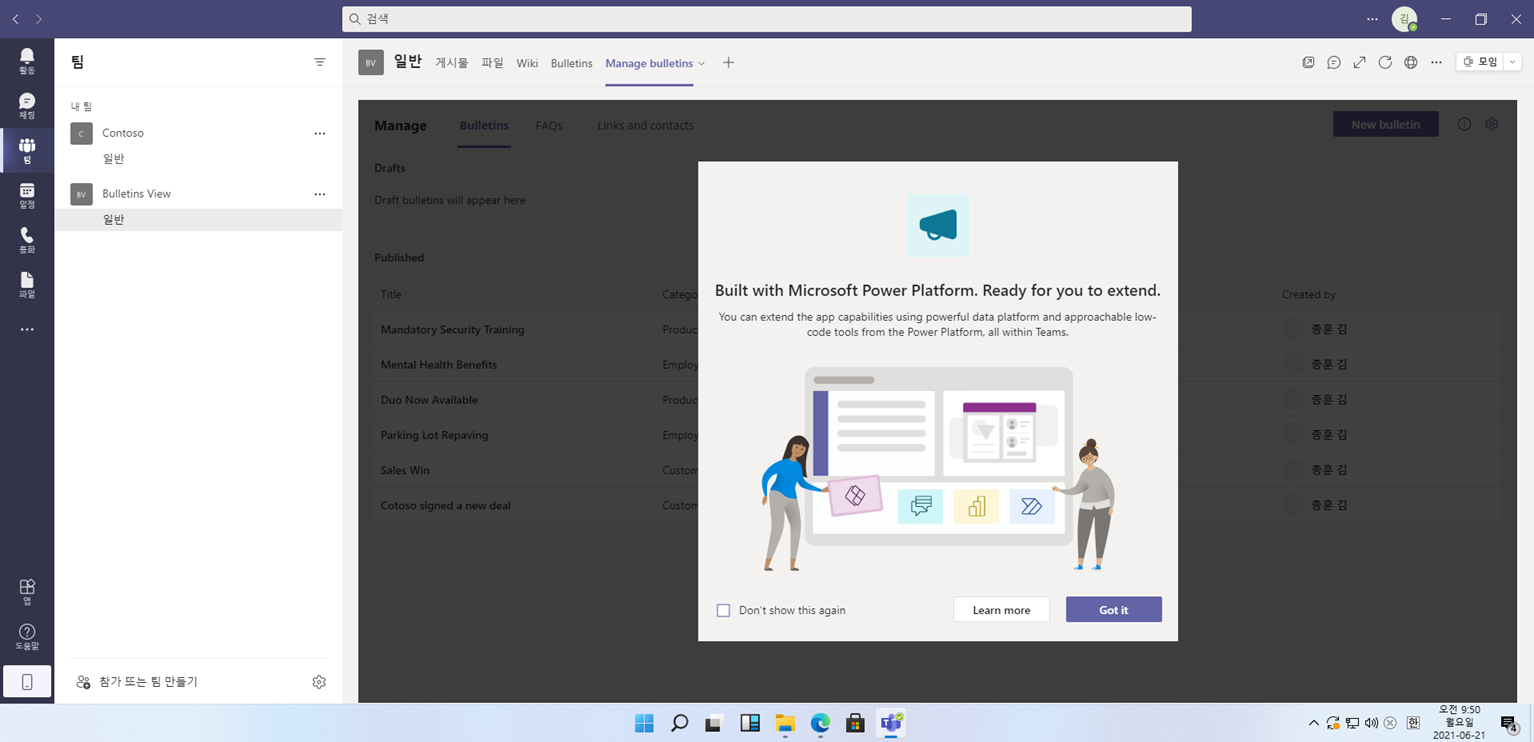This screenshot has height=742, width=1534.
Task: Reload the tab with refresh icon
Action: (x=1385, y=62)
